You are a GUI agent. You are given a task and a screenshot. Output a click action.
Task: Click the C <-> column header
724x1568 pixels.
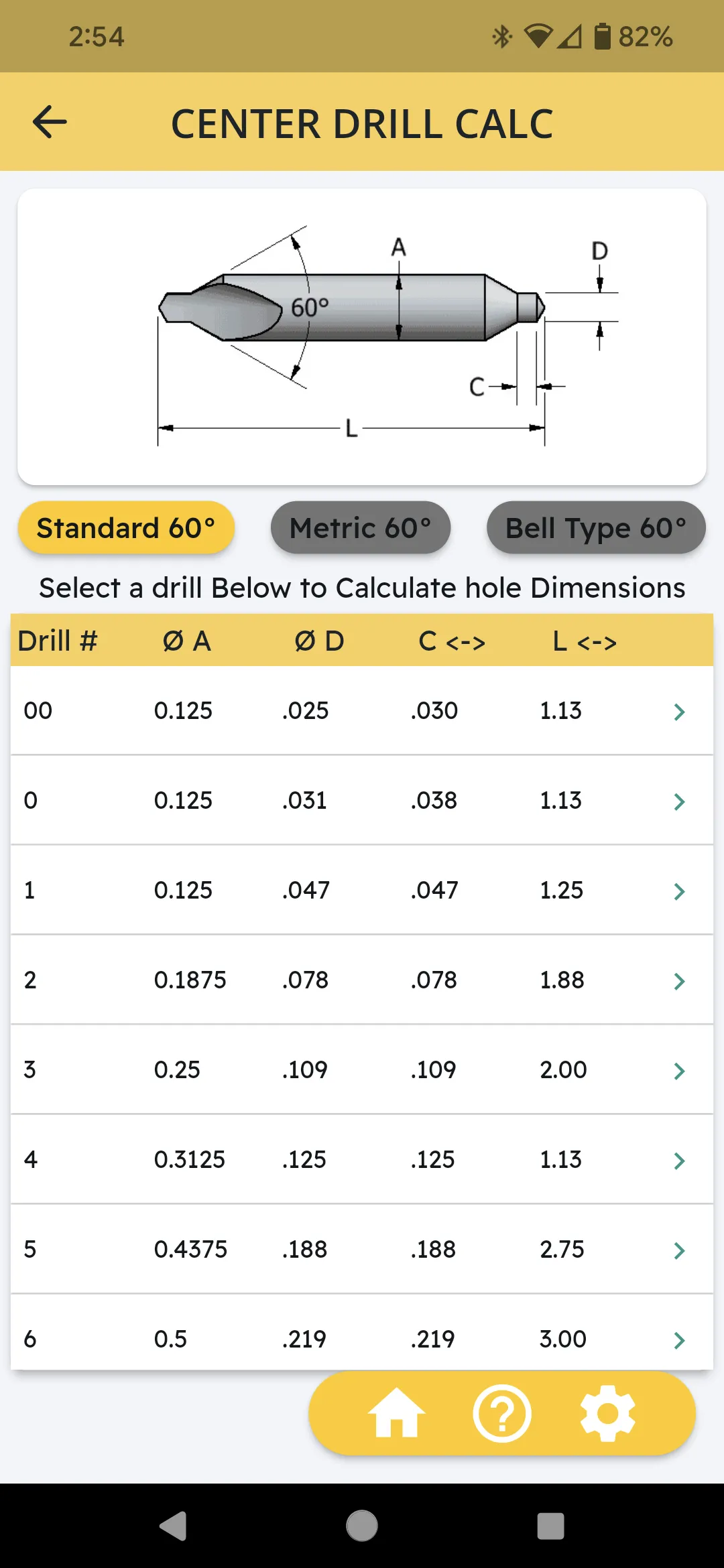click(452, 641)
